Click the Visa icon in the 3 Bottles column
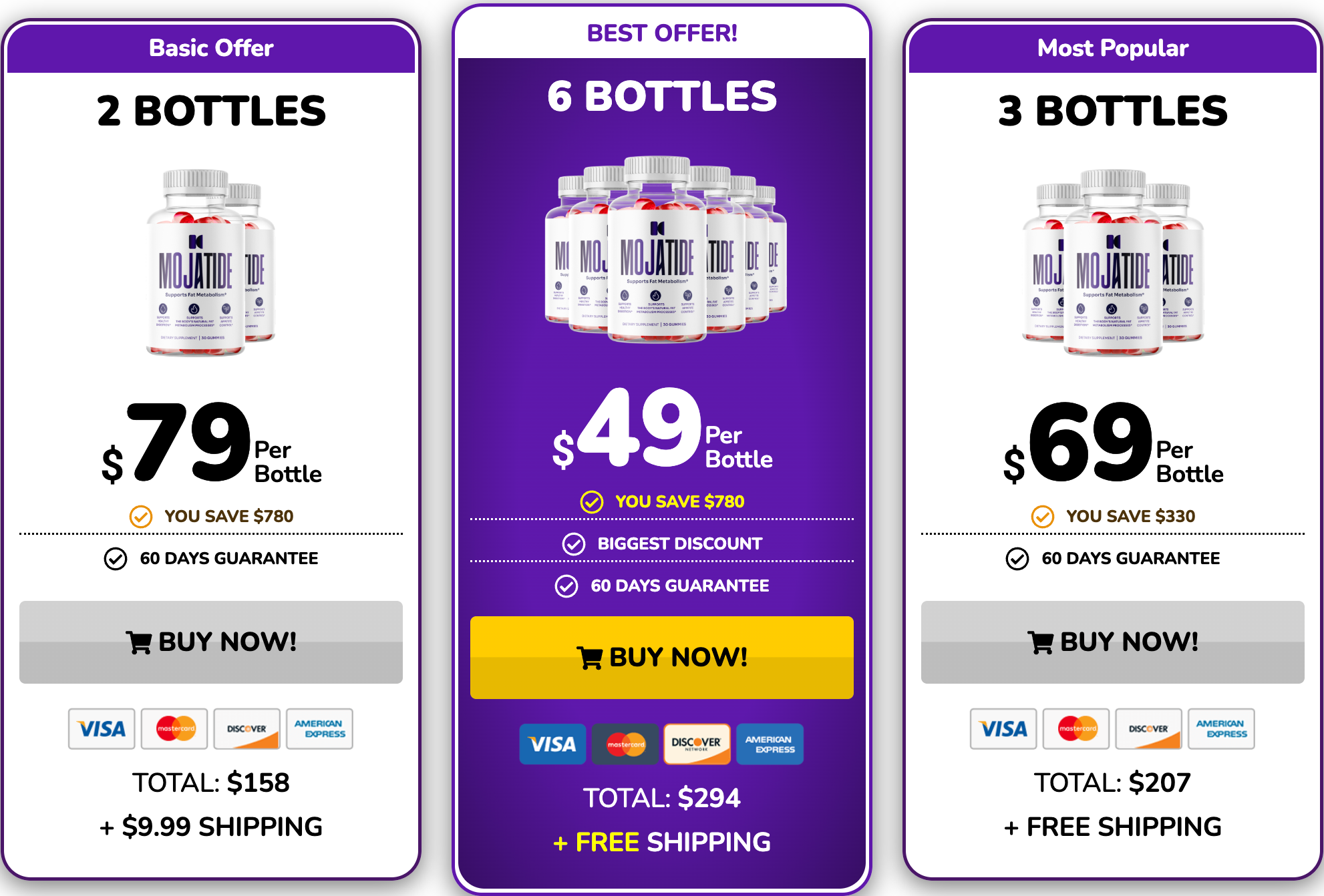1324x896 pixels. (x=1003, y=729)
